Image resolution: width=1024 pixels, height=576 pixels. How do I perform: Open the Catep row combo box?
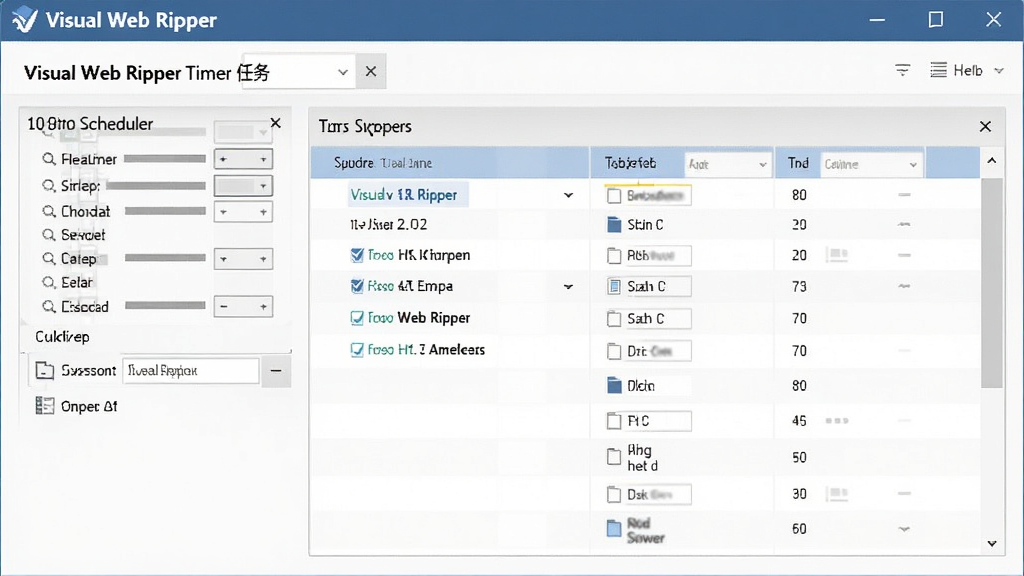click(243, 259)
